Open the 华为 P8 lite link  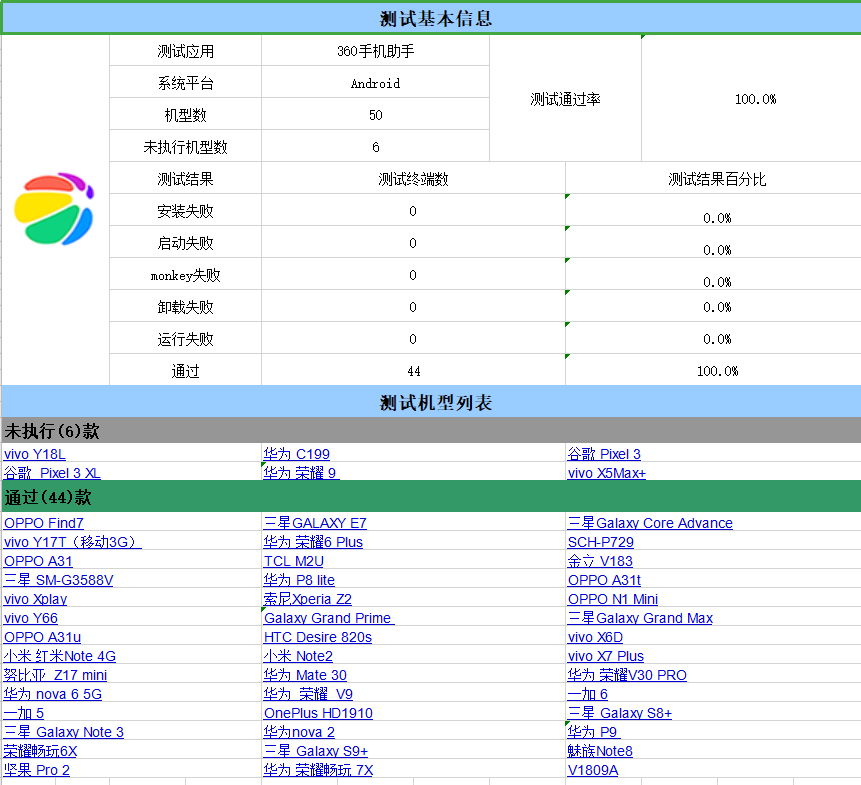pyautogui.click(x=299, y=580)
